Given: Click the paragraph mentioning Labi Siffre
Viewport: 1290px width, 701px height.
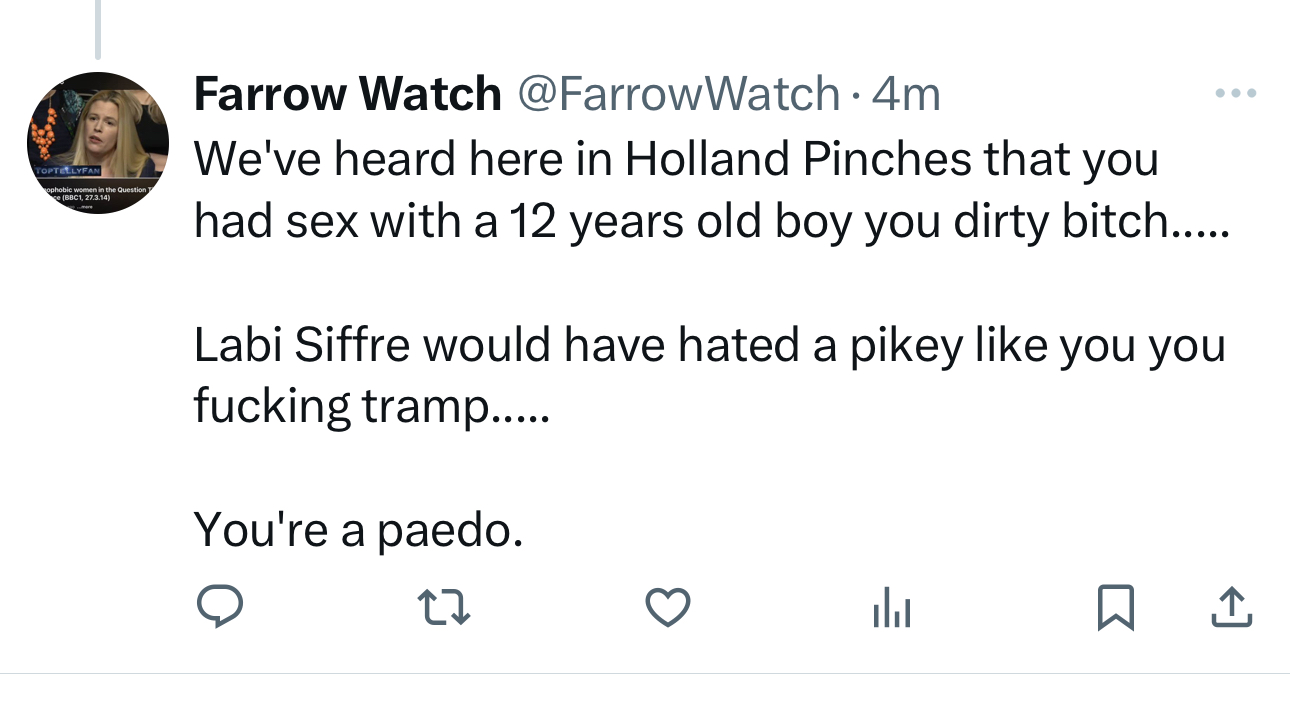Looking at the screenshot, I should pos(708,375).
